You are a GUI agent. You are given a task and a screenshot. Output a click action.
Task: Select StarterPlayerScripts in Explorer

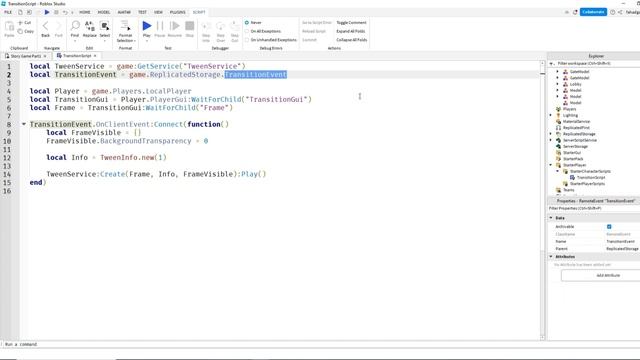587,184
